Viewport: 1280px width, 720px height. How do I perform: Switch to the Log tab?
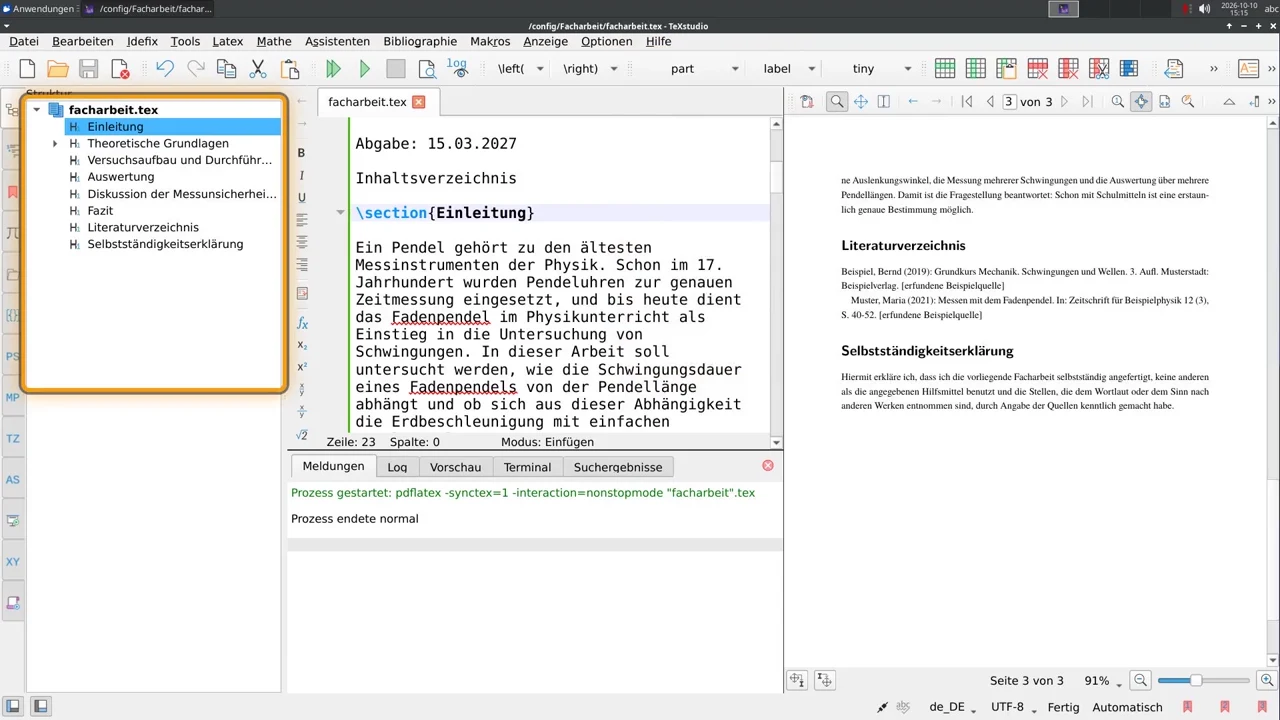[397, 467]
